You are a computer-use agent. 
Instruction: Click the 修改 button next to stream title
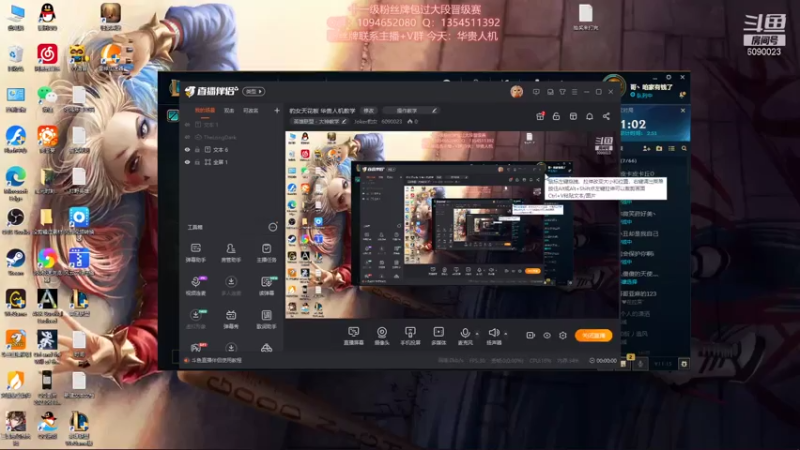click(369, 110)
